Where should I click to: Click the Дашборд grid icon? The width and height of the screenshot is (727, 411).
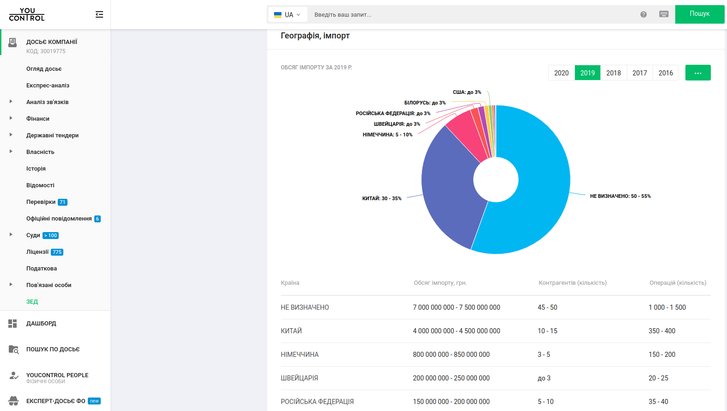[13, 324]
